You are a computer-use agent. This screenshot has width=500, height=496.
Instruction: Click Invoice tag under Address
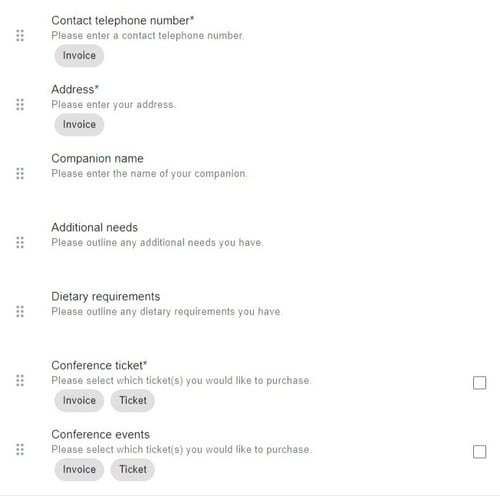79,124
